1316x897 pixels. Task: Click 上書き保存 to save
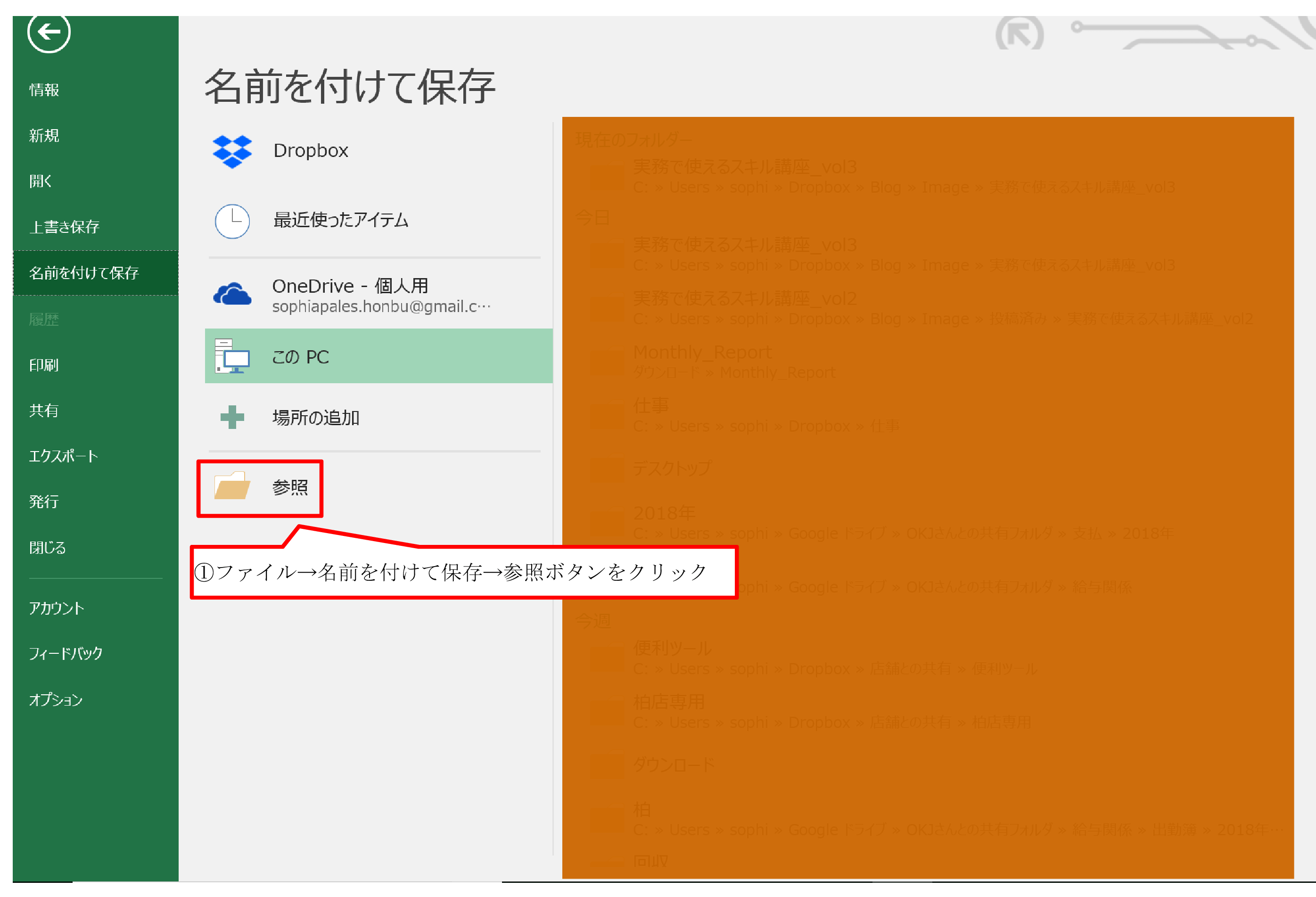point(64,227)
